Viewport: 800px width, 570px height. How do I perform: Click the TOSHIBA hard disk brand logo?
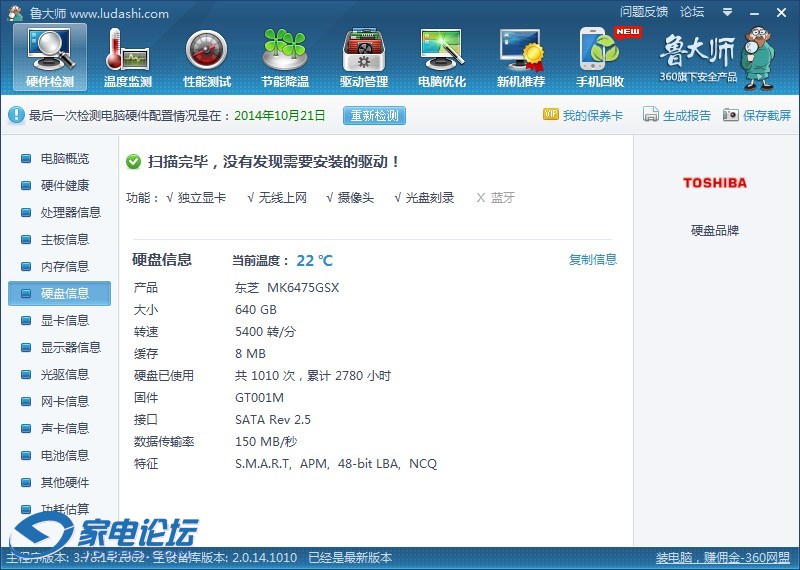(714, 183)
